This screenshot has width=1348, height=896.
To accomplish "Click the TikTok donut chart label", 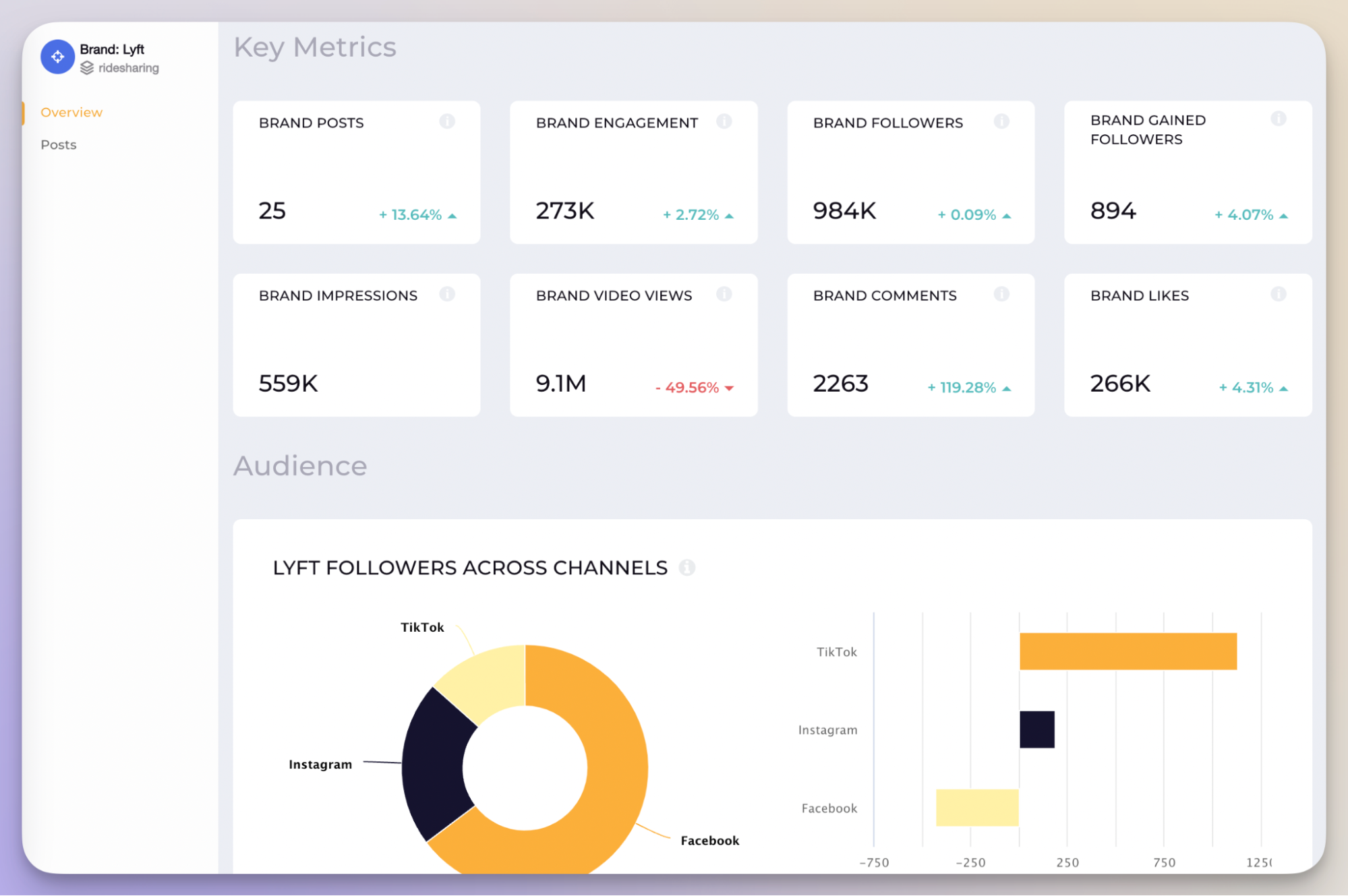I will pos(422,627).
